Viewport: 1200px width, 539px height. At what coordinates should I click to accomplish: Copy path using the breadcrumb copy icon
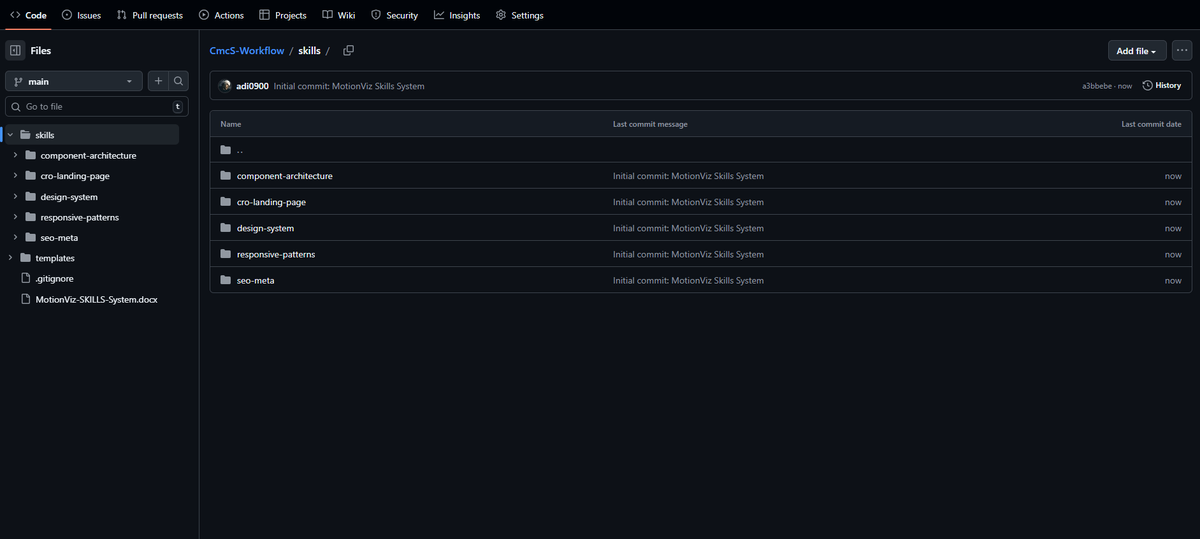[348, 50]
